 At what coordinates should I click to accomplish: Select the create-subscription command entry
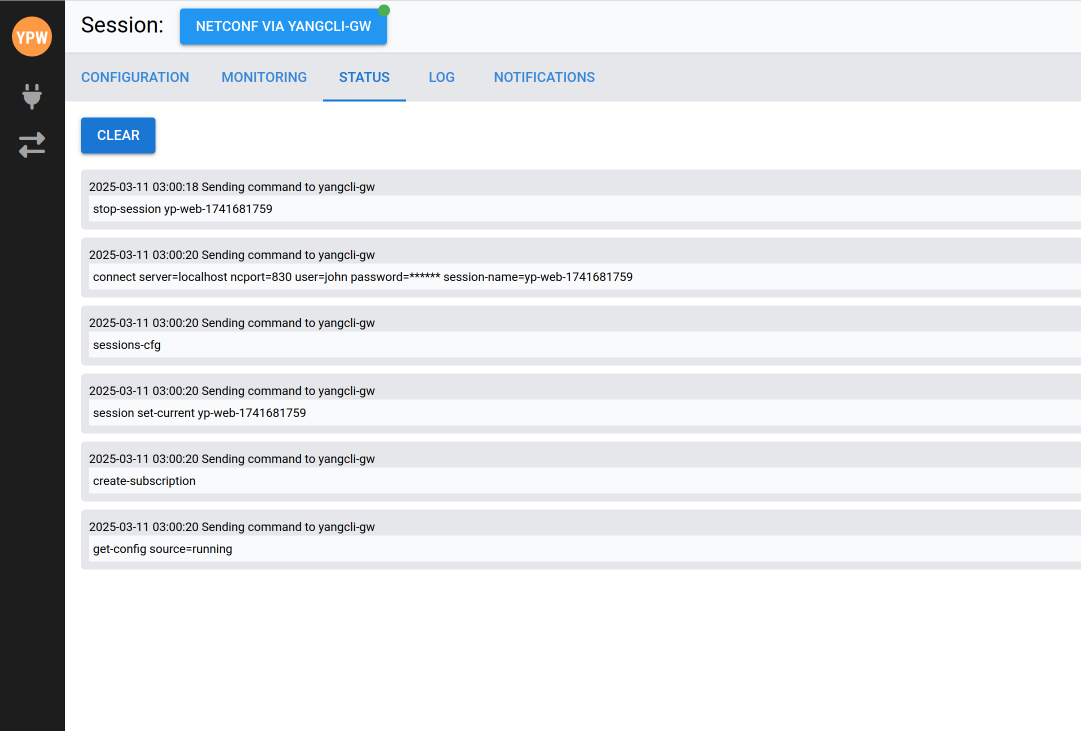click(x=144, y=481)
